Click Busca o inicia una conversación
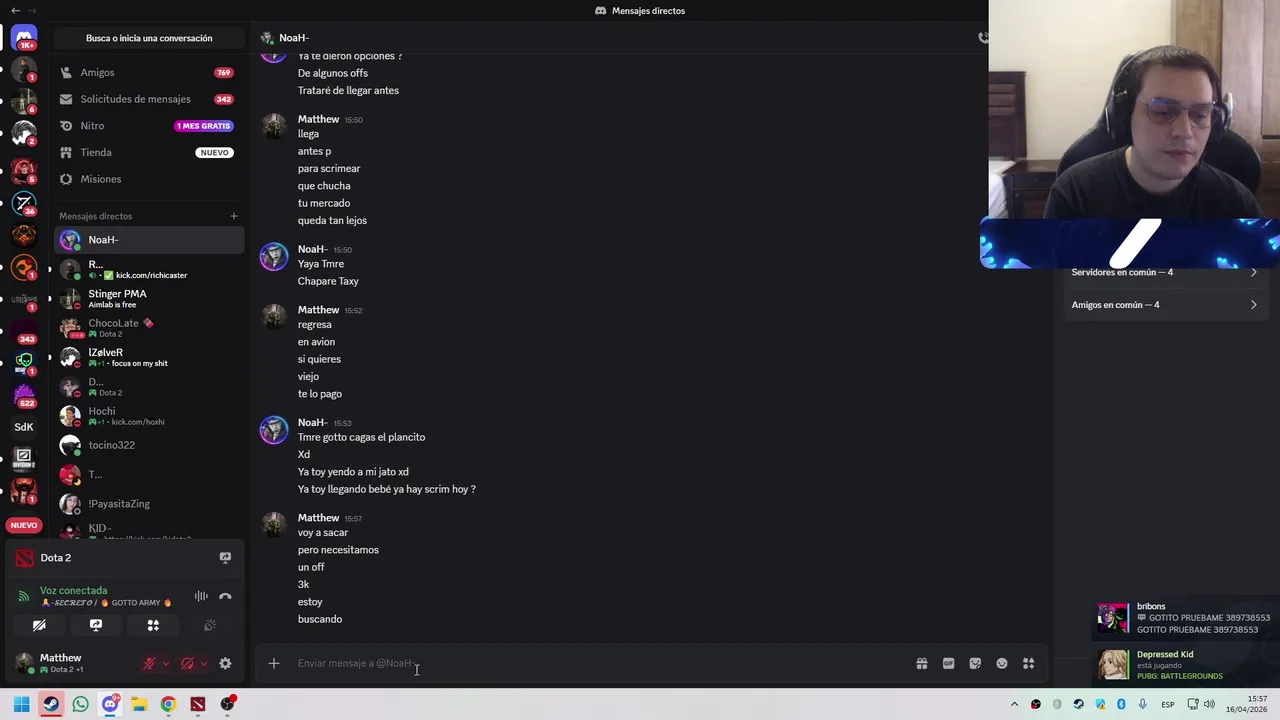The image size is (1280, 720). [149, 38]
